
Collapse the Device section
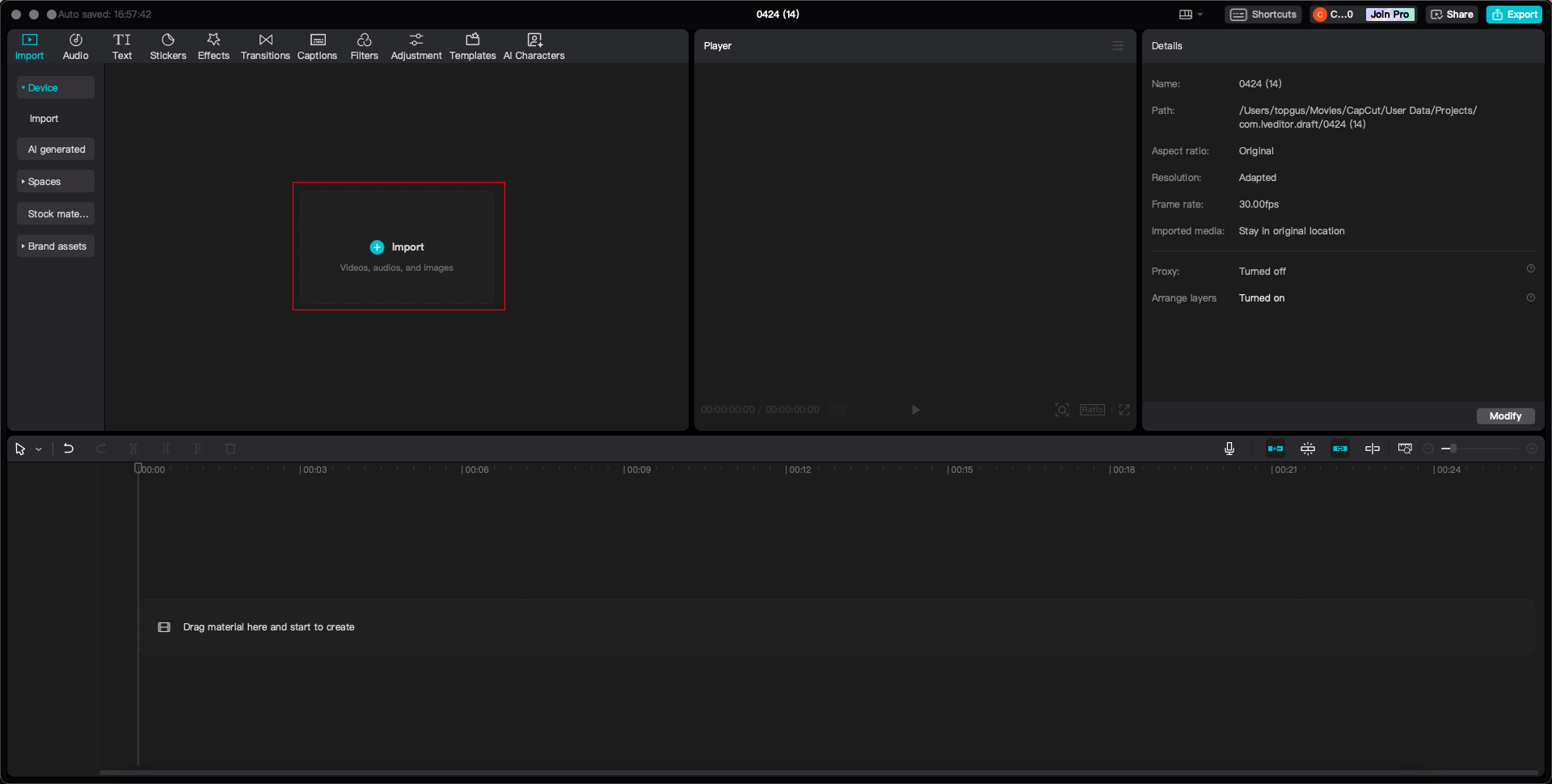56,88
